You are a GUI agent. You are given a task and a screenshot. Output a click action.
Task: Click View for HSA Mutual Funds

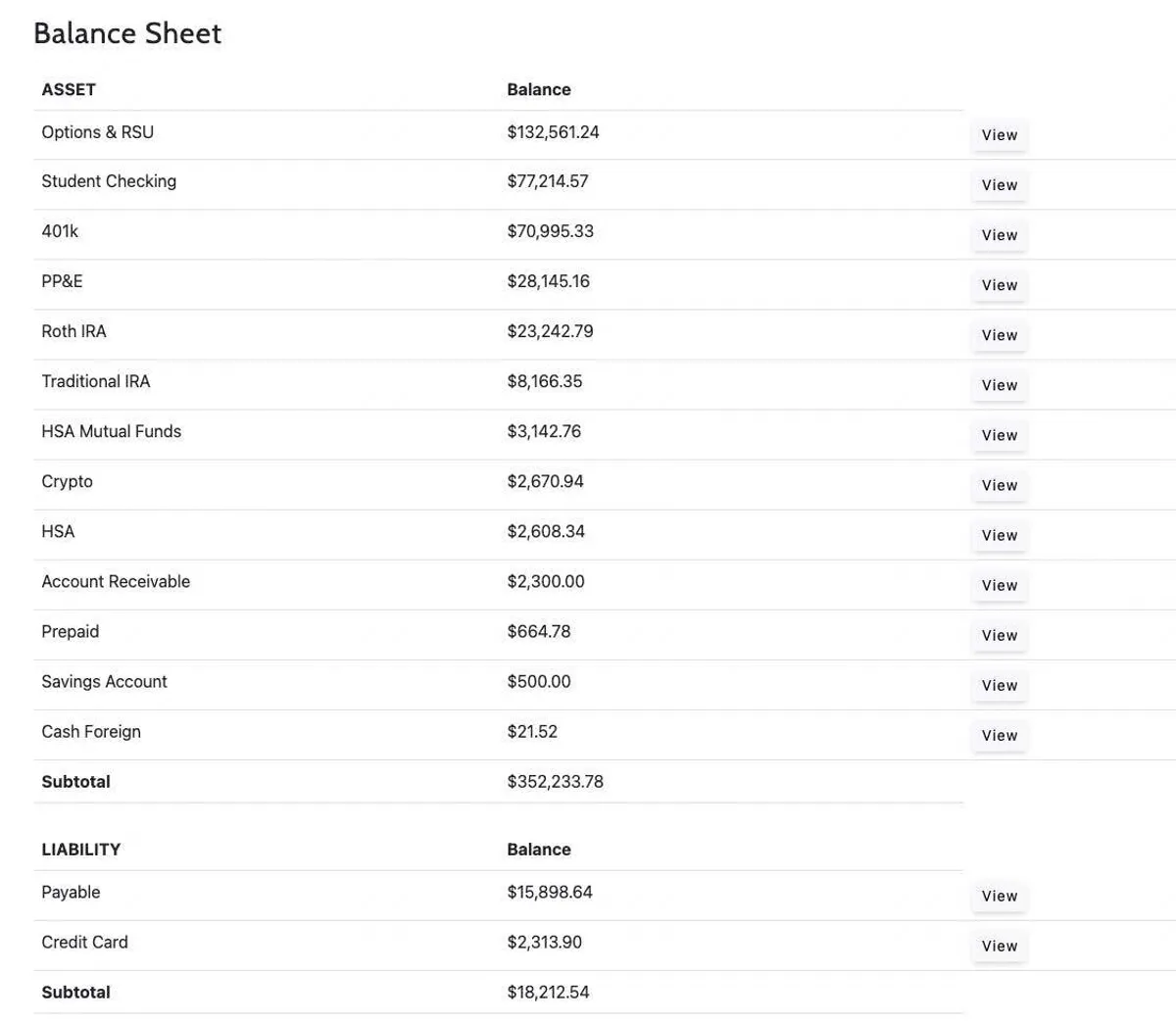point(999,435)
